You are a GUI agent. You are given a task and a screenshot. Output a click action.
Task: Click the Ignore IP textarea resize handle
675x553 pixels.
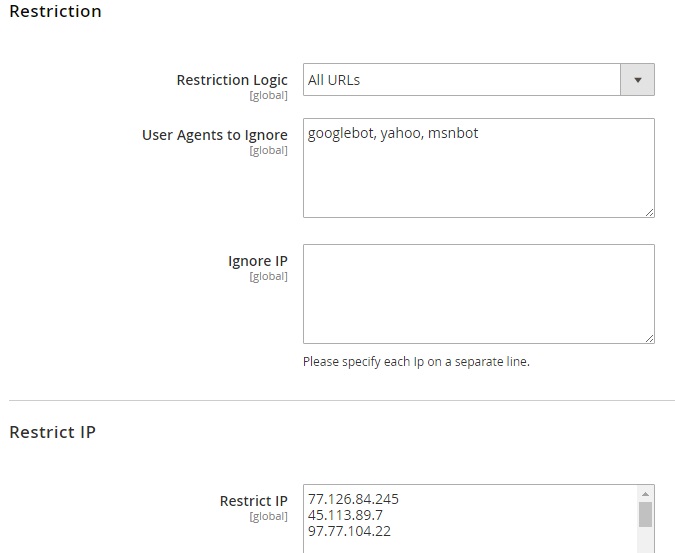[x=649, y=338]
